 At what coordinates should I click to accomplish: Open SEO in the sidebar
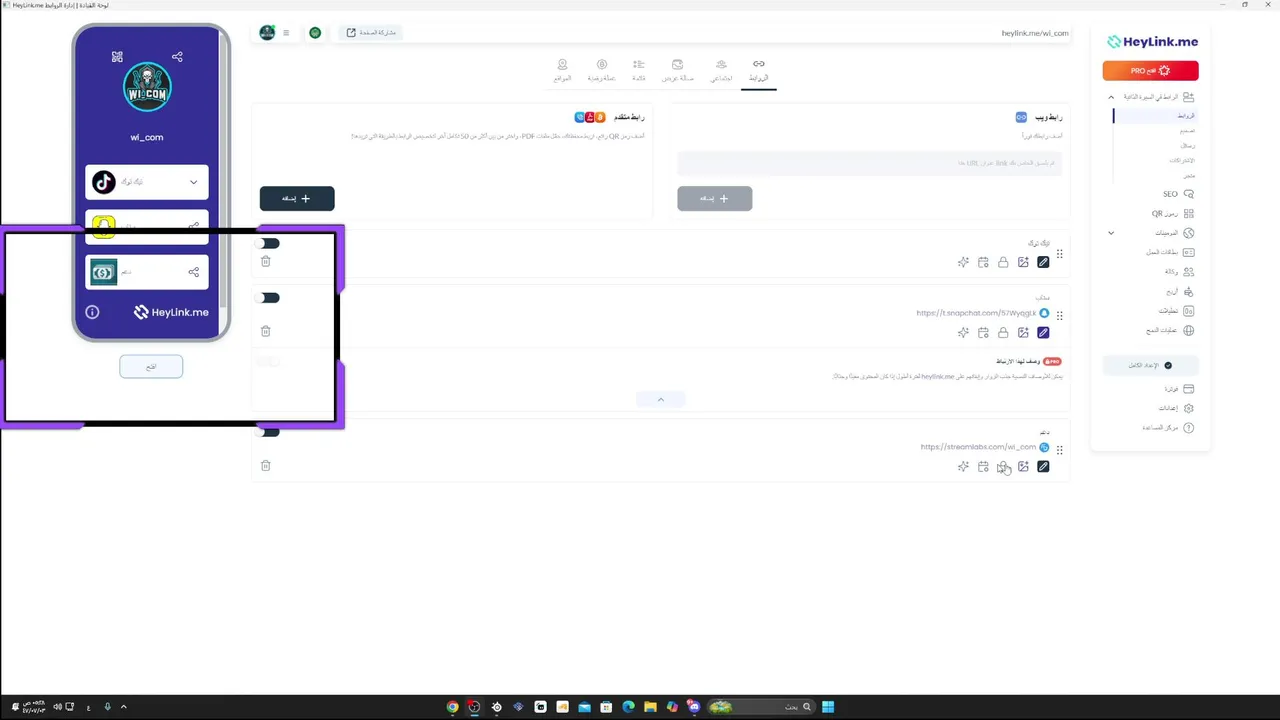pyautogui.click(x=1178, y=194)
